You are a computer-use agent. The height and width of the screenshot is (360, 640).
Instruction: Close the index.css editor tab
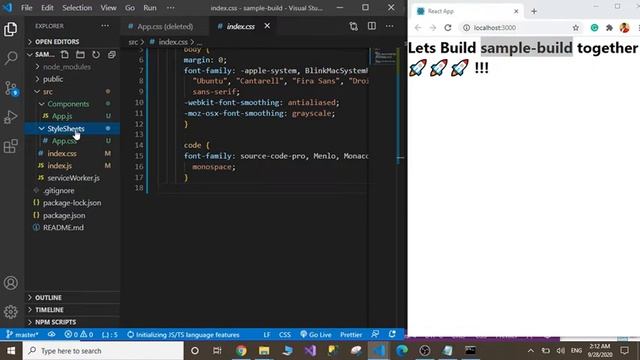tap(267, 26)
